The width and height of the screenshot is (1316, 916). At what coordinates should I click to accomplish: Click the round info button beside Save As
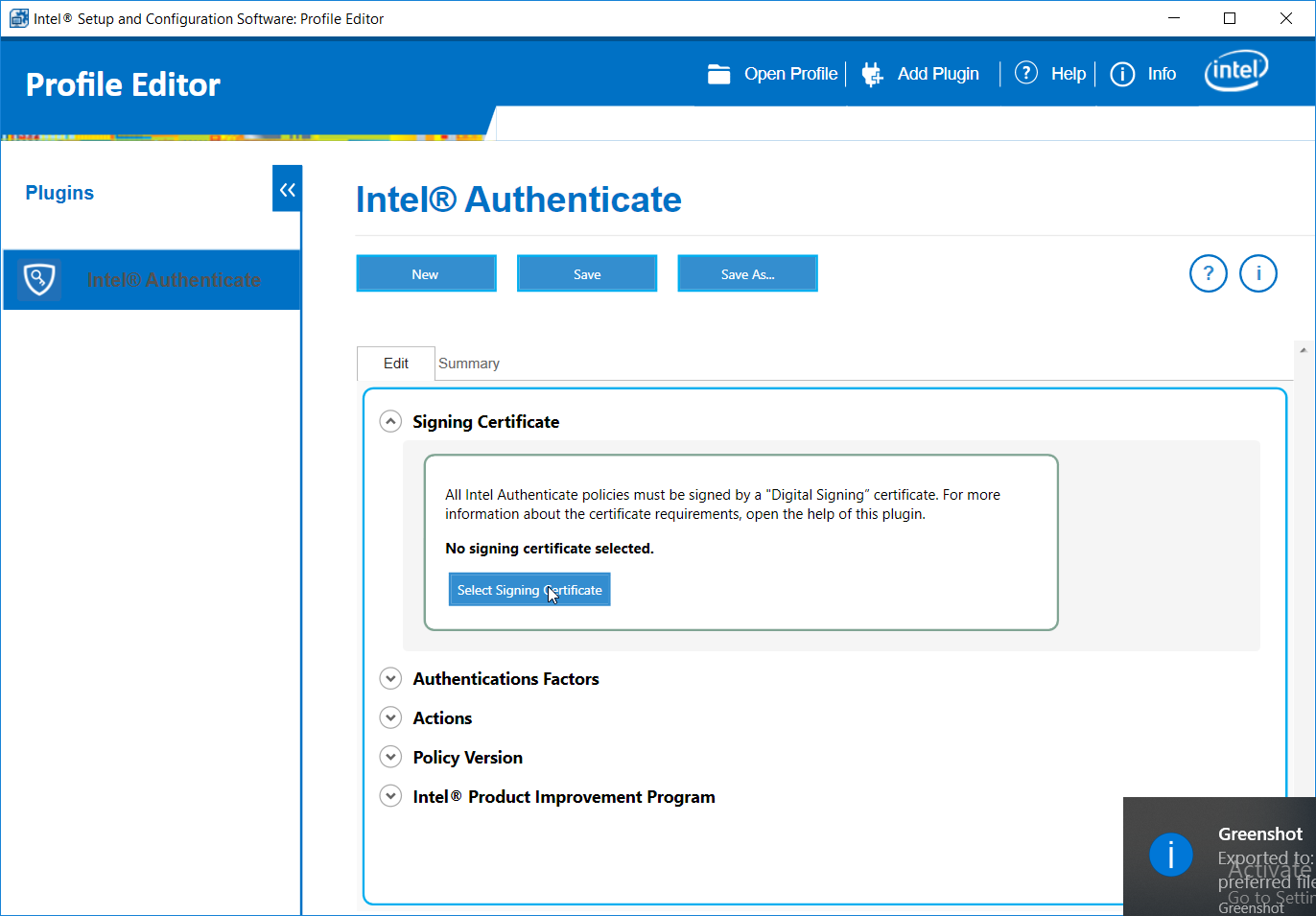pos(1258,273)
